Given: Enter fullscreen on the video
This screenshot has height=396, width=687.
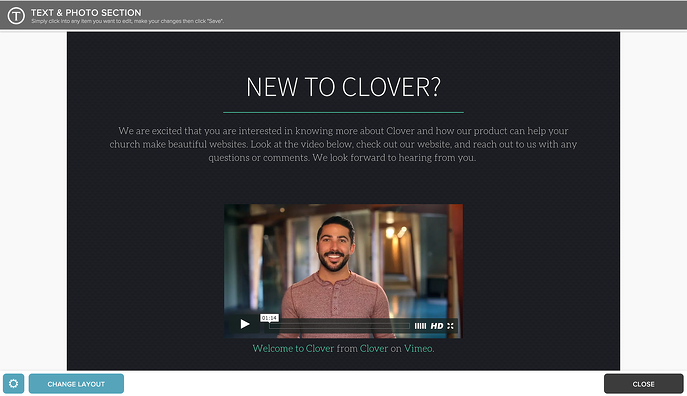Looking at the screenshot, I should tap(450, 325).
